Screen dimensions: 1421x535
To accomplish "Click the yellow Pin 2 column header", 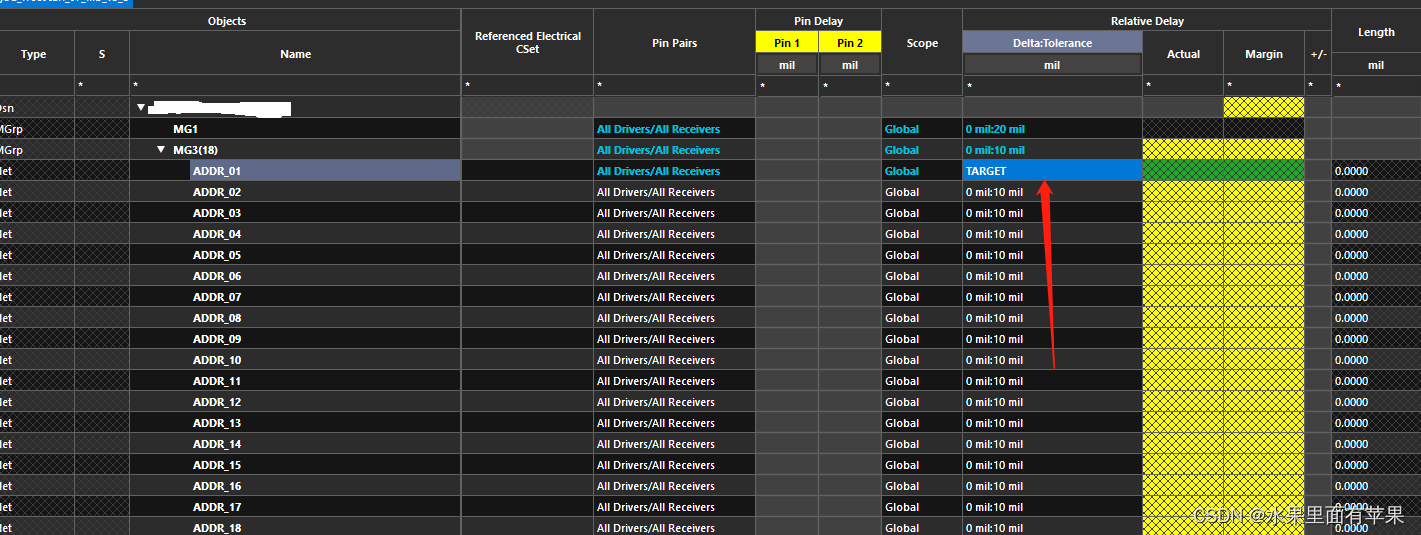I will [850, 42].
